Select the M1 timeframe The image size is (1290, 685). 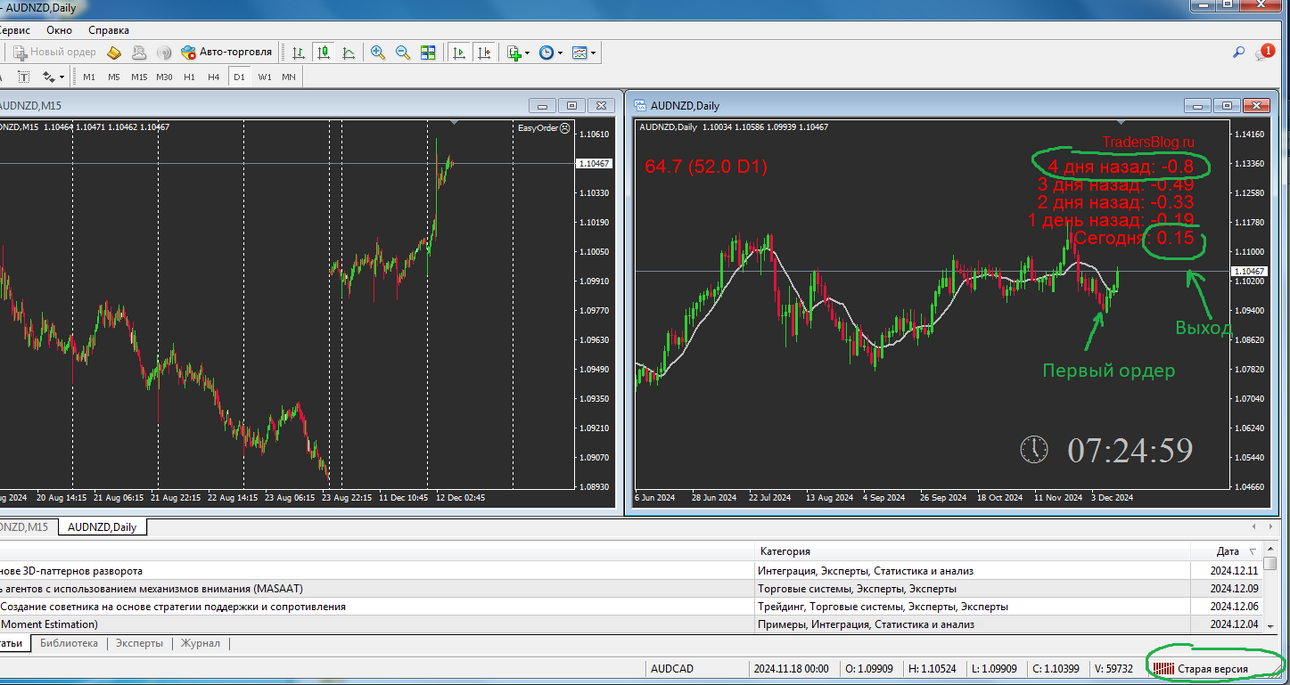point(89,77)
